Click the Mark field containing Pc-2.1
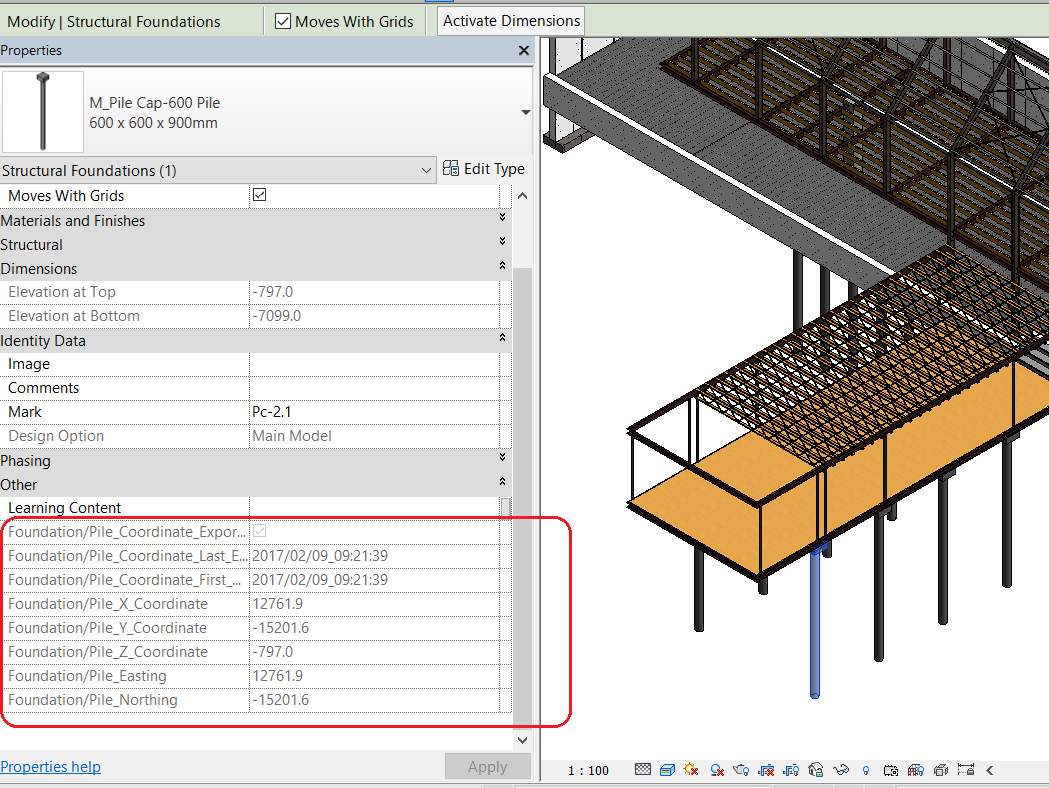1049x788 pixels. [x=375, y=412]
